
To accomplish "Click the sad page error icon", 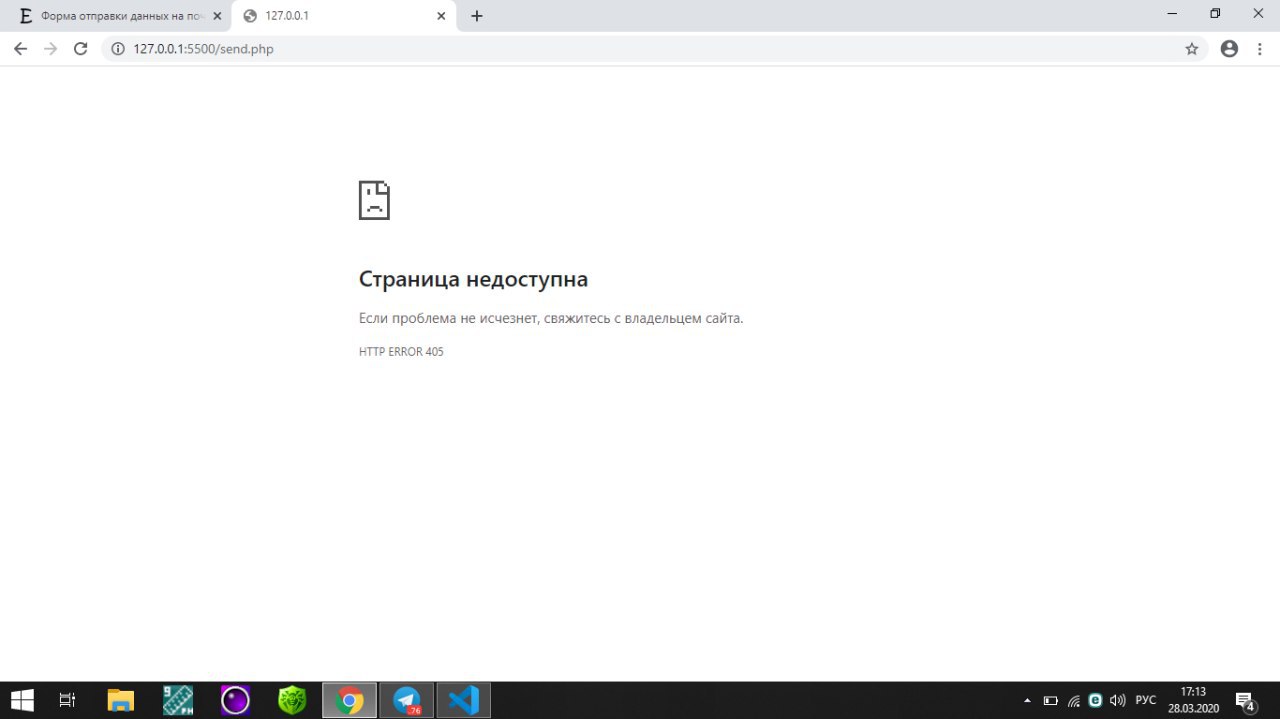I will coord(374,200).
